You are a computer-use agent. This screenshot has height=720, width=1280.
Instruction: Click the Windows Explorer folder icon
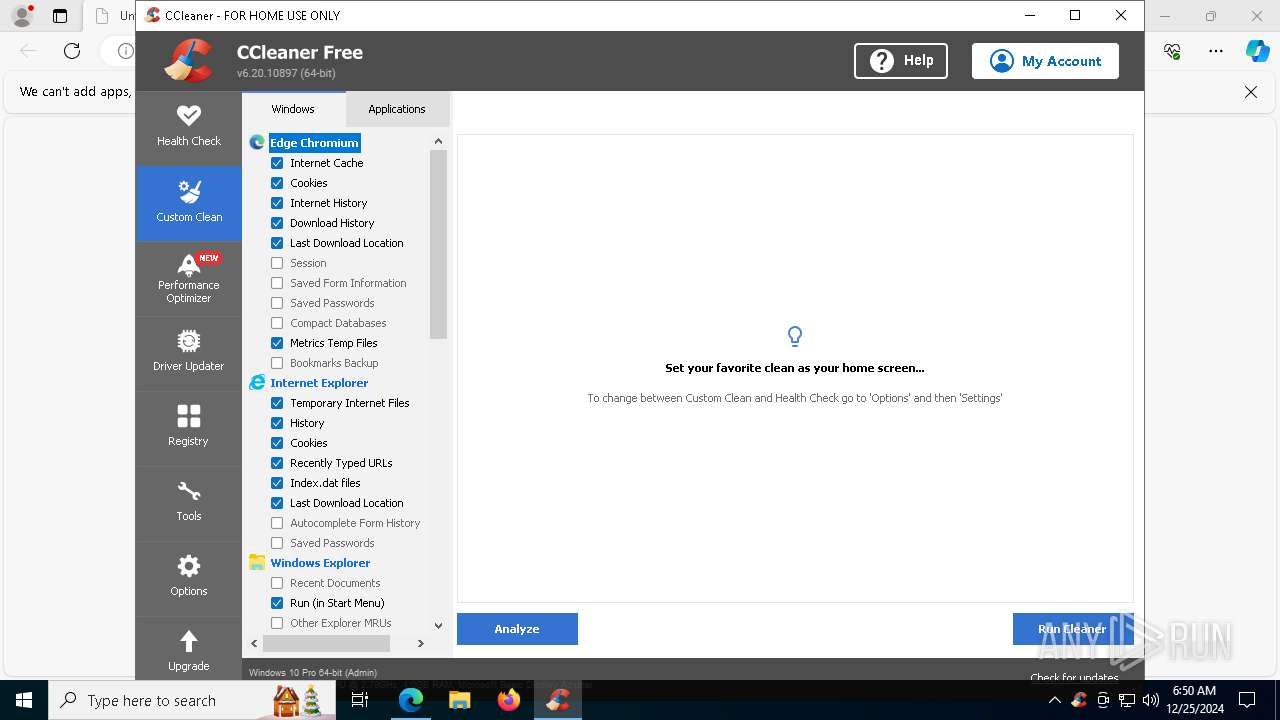257,563
